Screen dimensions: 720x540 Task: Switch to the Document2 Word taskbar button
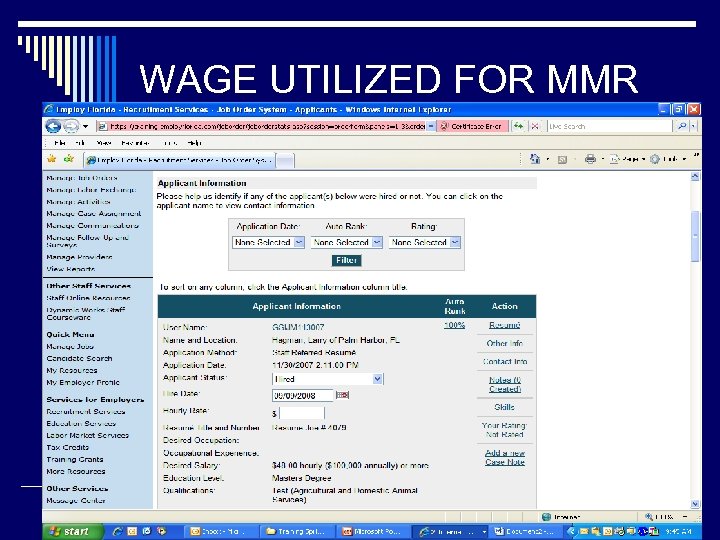tap(527, 531)
